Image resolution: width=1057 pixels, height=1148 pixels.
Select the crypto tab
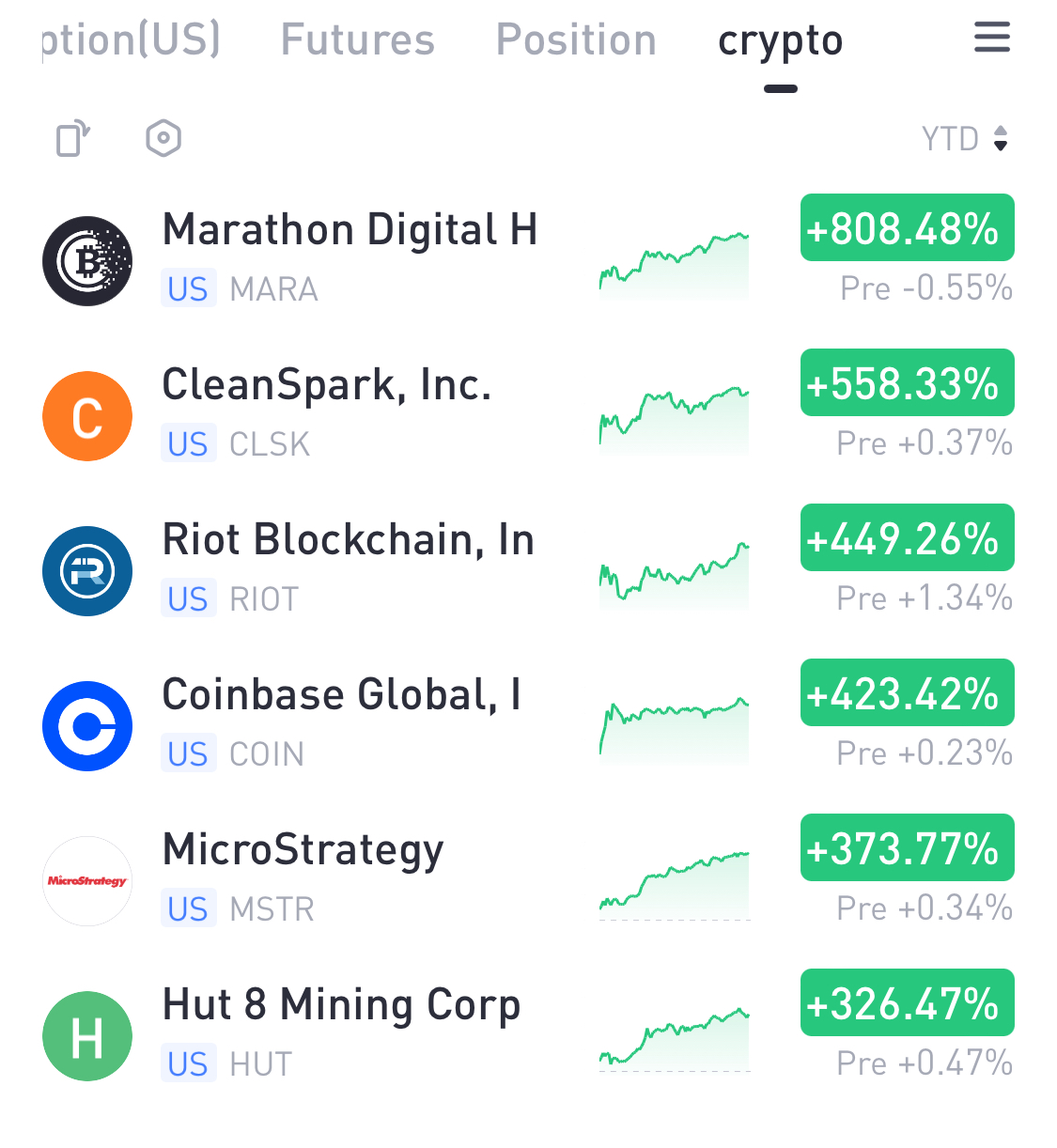pyautogui.click(x=780, y=40)
